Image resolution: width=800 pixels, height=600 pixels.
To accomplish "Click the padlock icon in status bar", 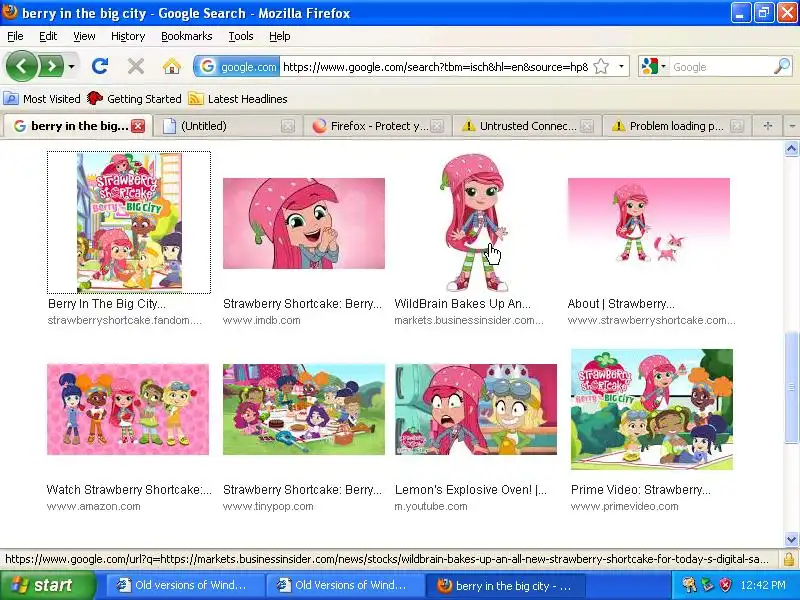I will (x=789, y=559).
